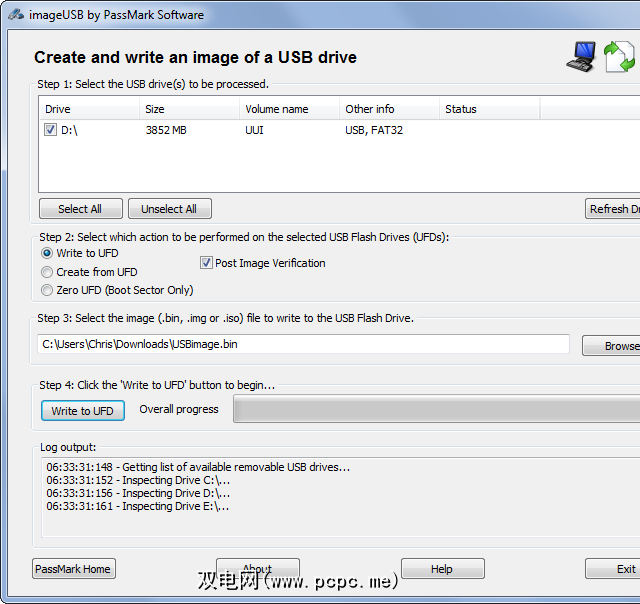Image resolution: width=640 pixels, height=604 pixels.
Task: Click the computer icon in header
Action: click(581, 57)
